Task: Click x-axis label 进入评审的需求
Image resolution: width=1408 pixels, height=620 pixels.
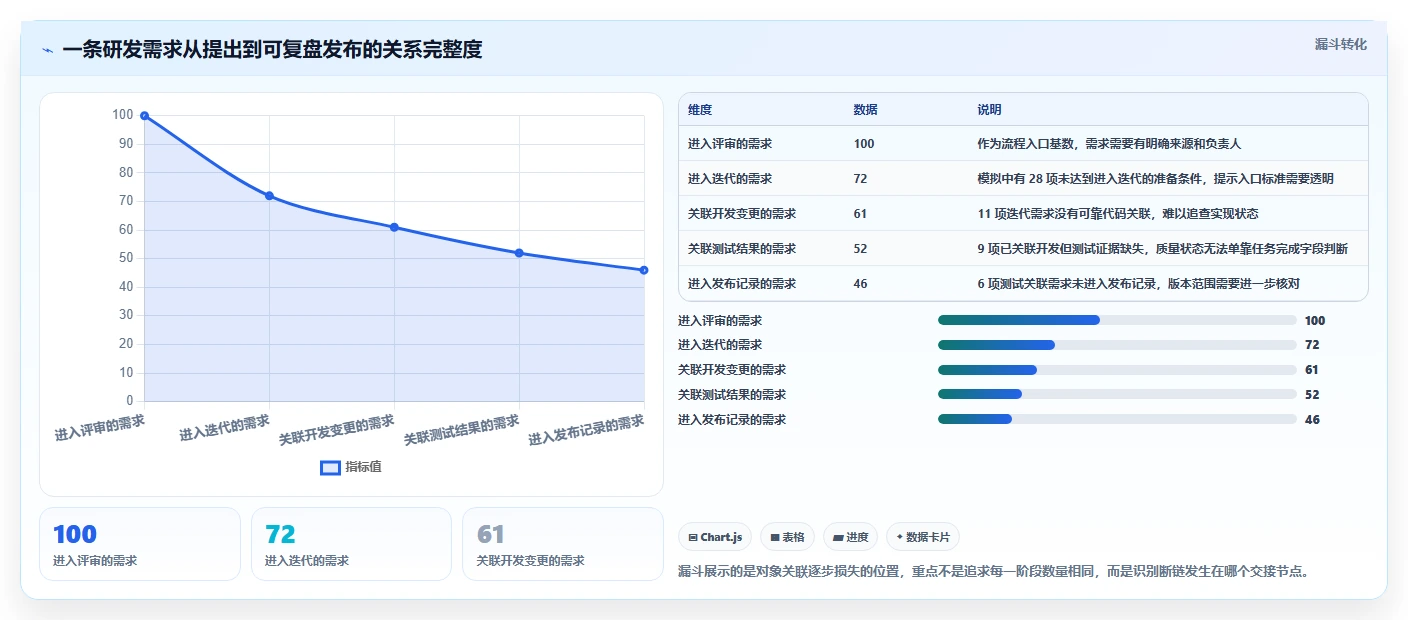Action: (99, 427)
